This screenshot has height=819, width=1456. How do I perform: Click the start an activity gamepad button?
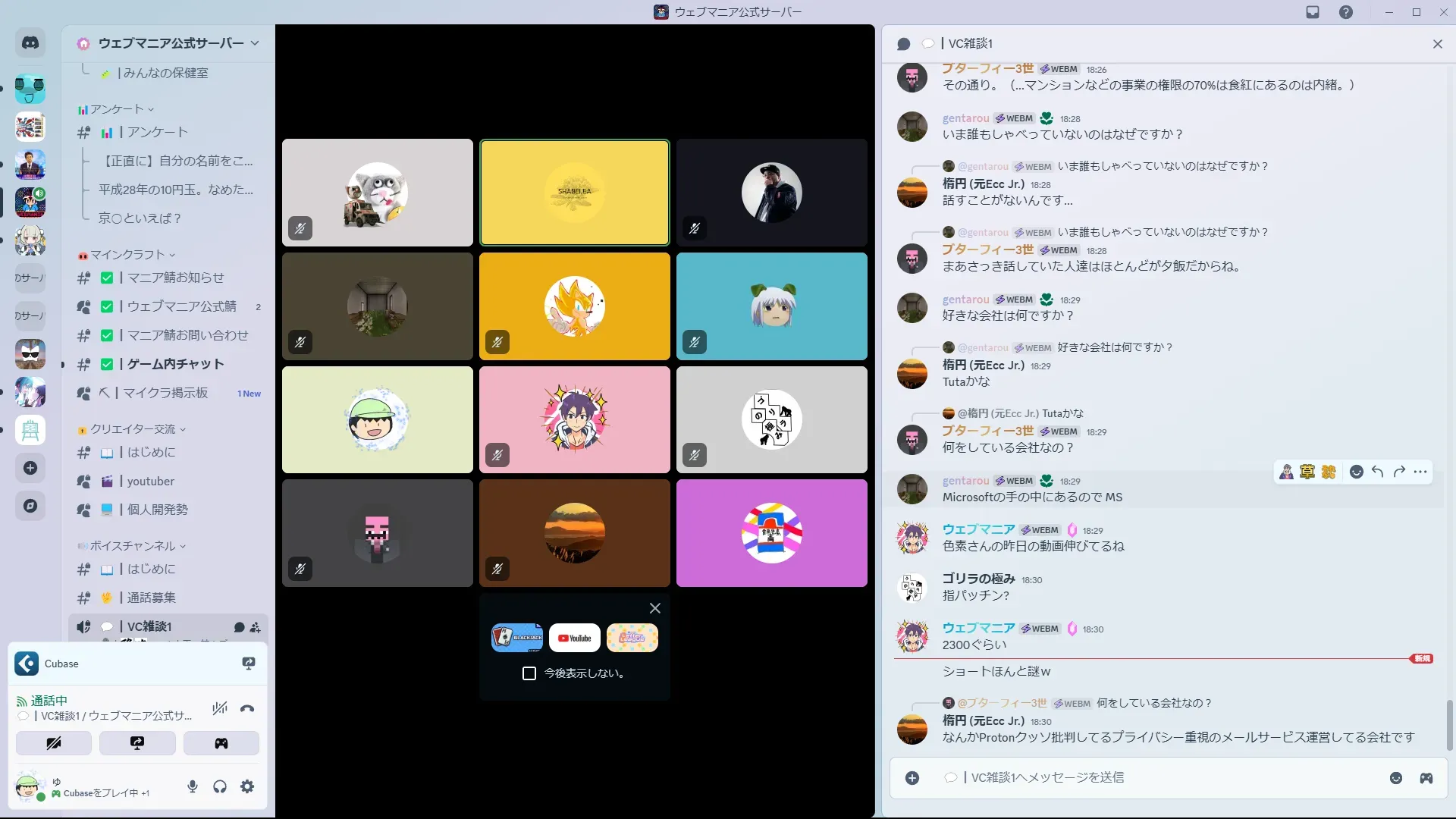pyautogui.click(x=221, y=743)
